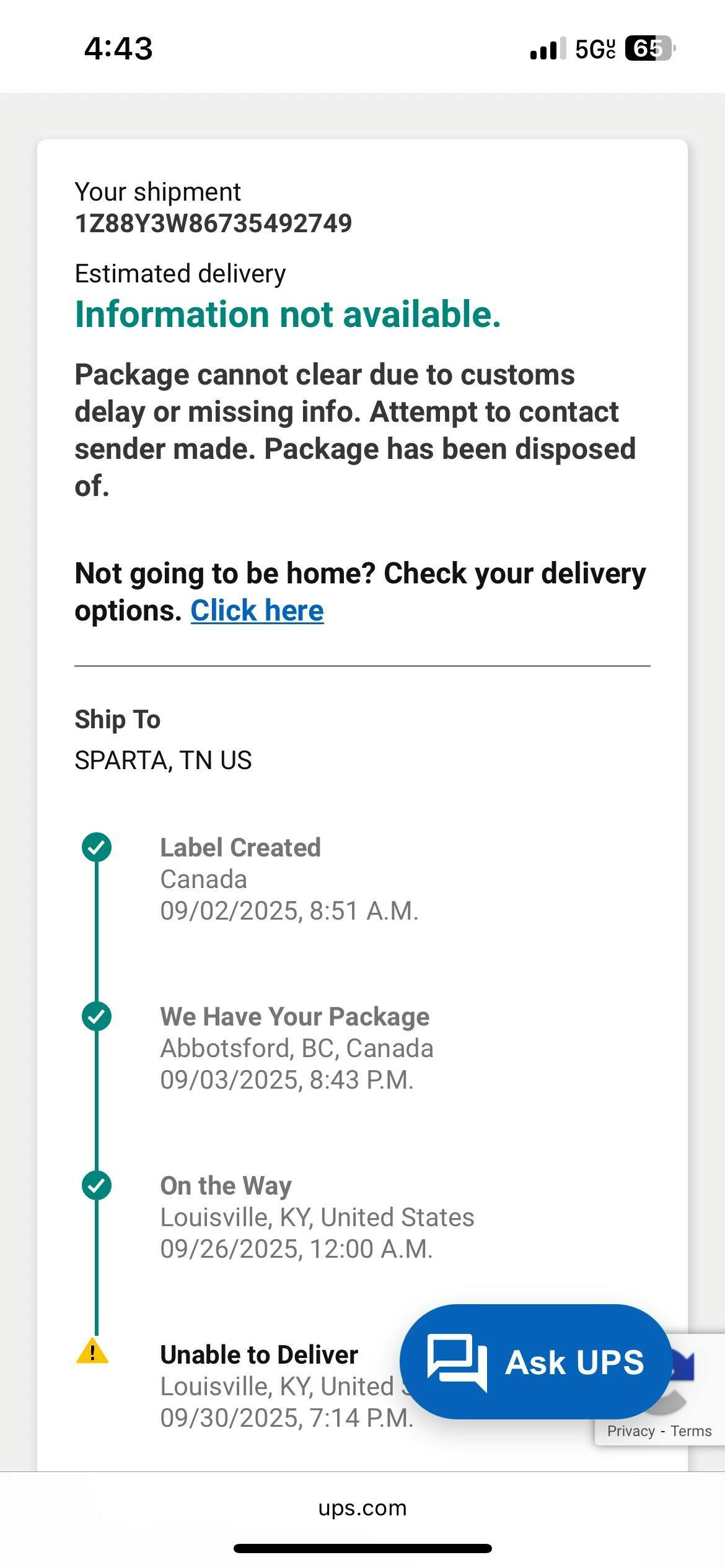This screenshot has width=725, height=1568.
Task: Select the On the Way checkmark icon
Action: point(97,1185)
